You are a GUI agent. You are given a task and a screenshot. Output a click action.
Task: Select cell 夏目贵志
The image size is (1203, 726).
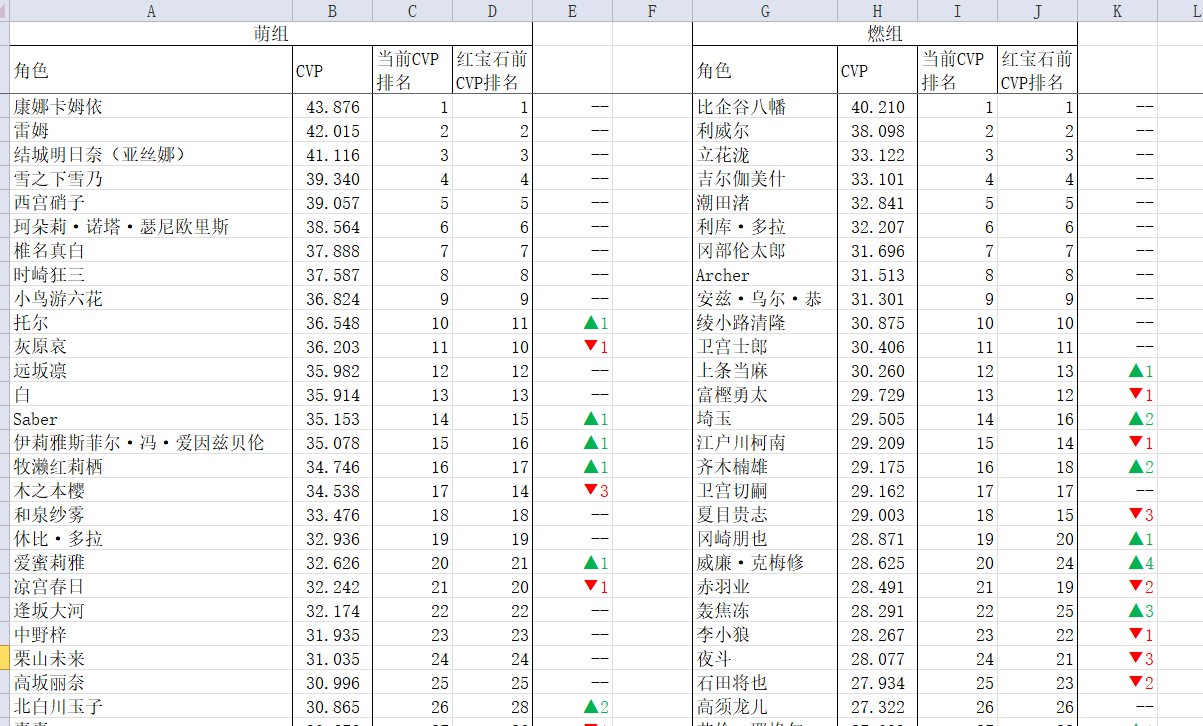(765, 514)
